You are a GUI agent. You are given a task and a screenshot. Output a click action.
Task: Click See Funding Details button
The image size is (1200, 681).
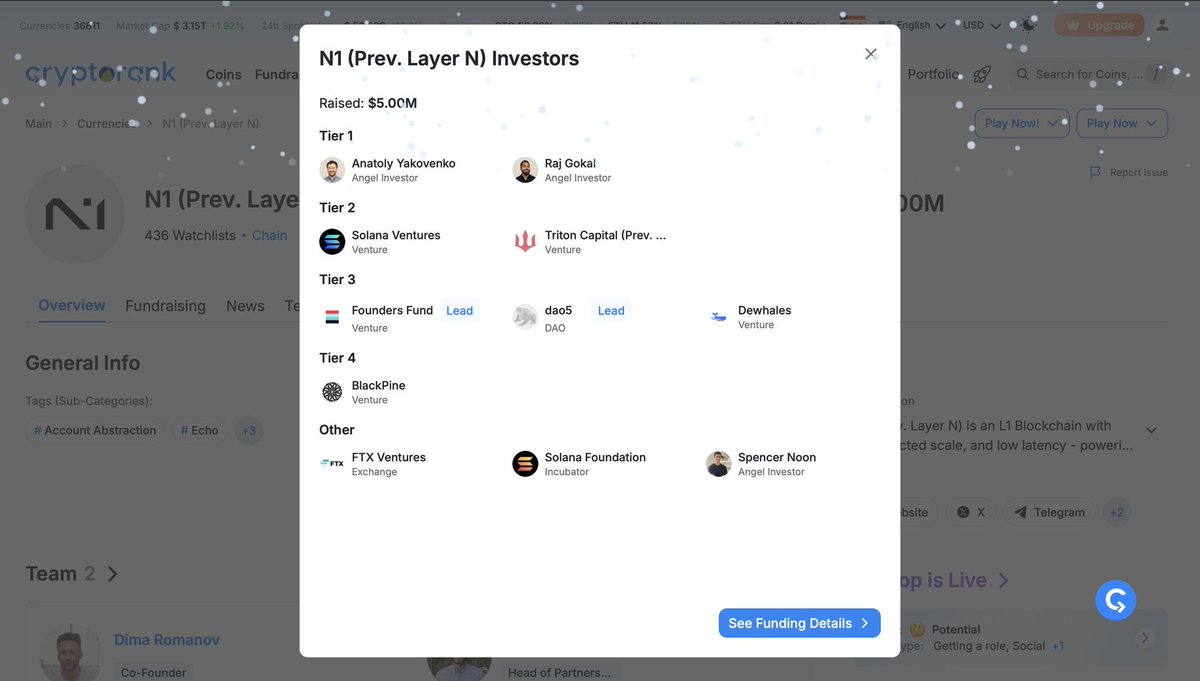(799, 623)
